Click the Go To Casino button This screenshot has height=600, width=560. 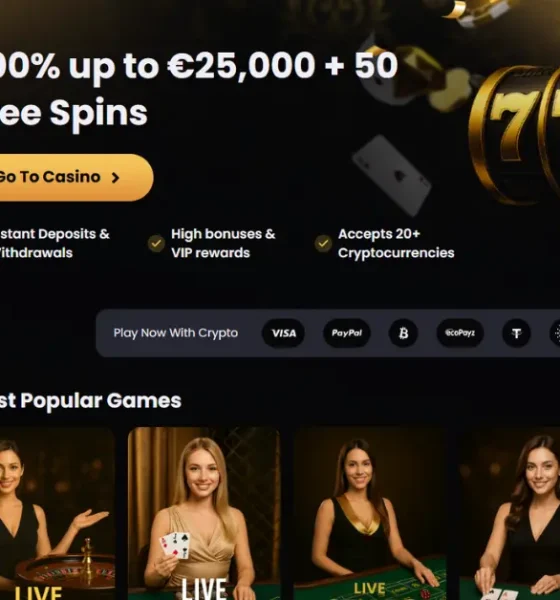[73, 178]
